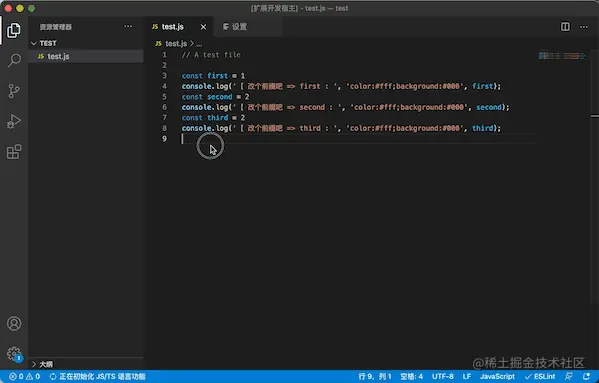The height and width of the screenshot is (383, 599).
Task: Click the ESLint status item
Action: [x=540, y=377]
